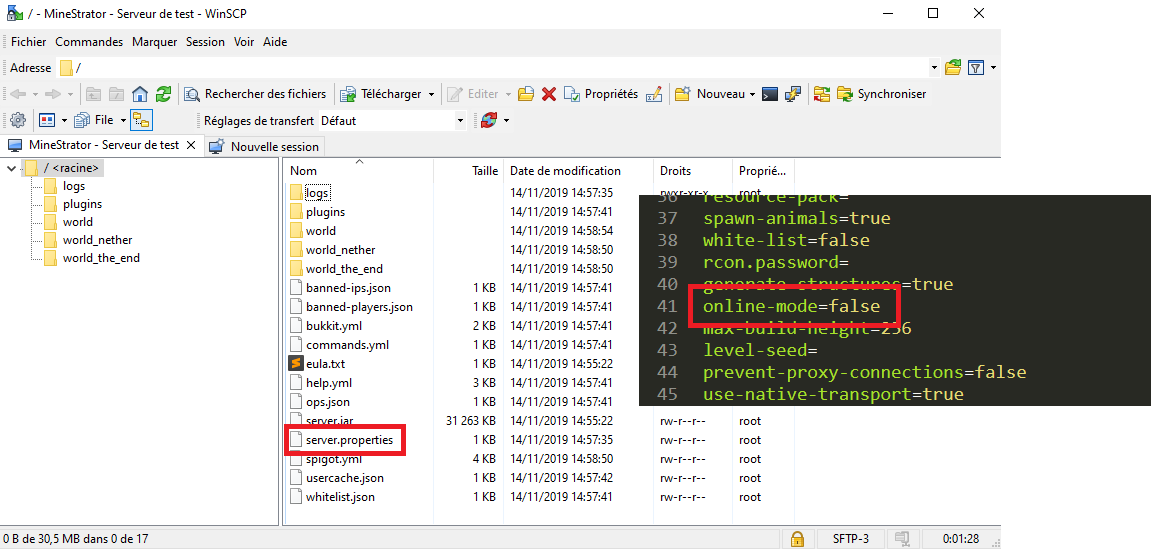Screen dimensions: 1168x549
Task: Click the rename pencil icon
Action: pos(654,94)
